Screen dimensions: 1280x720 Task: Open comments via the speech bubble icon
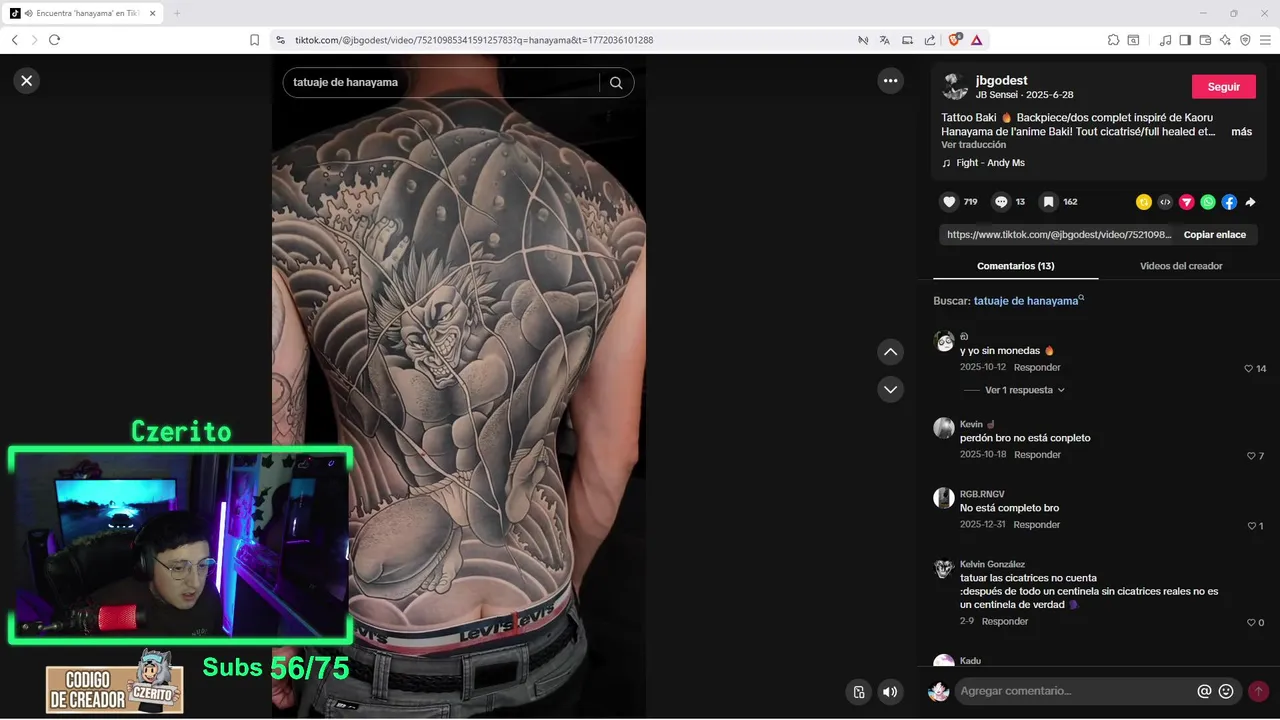tap(1001, 202)
